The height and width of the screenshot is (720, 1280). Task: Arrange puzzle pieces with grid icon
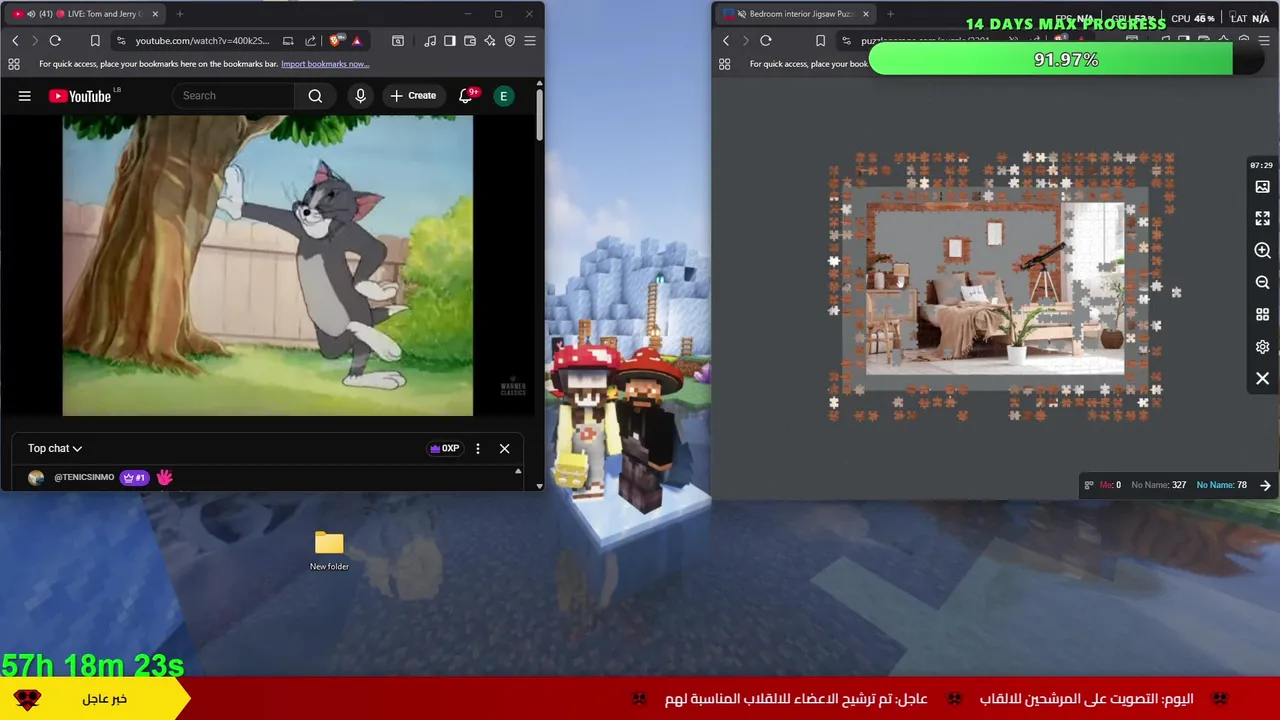tap(1262, 315)
